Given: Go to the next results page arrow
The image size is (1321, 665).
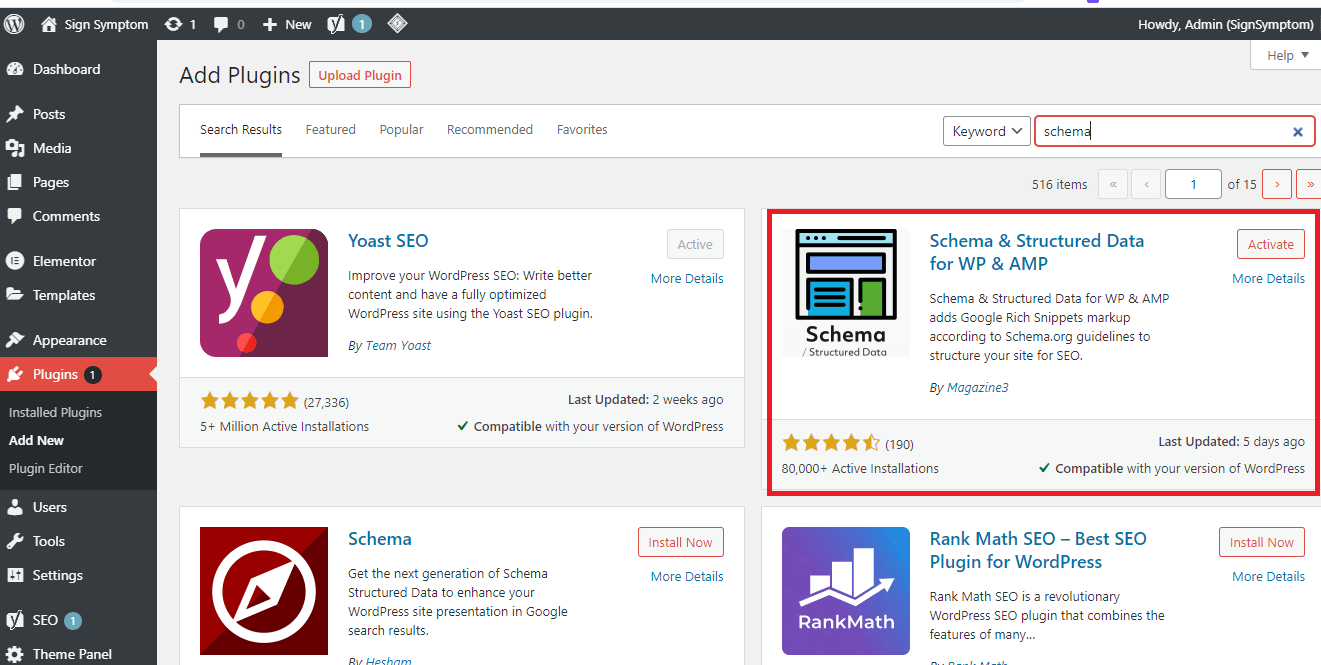Looking at the screenshot, I should click(1277, 184).
